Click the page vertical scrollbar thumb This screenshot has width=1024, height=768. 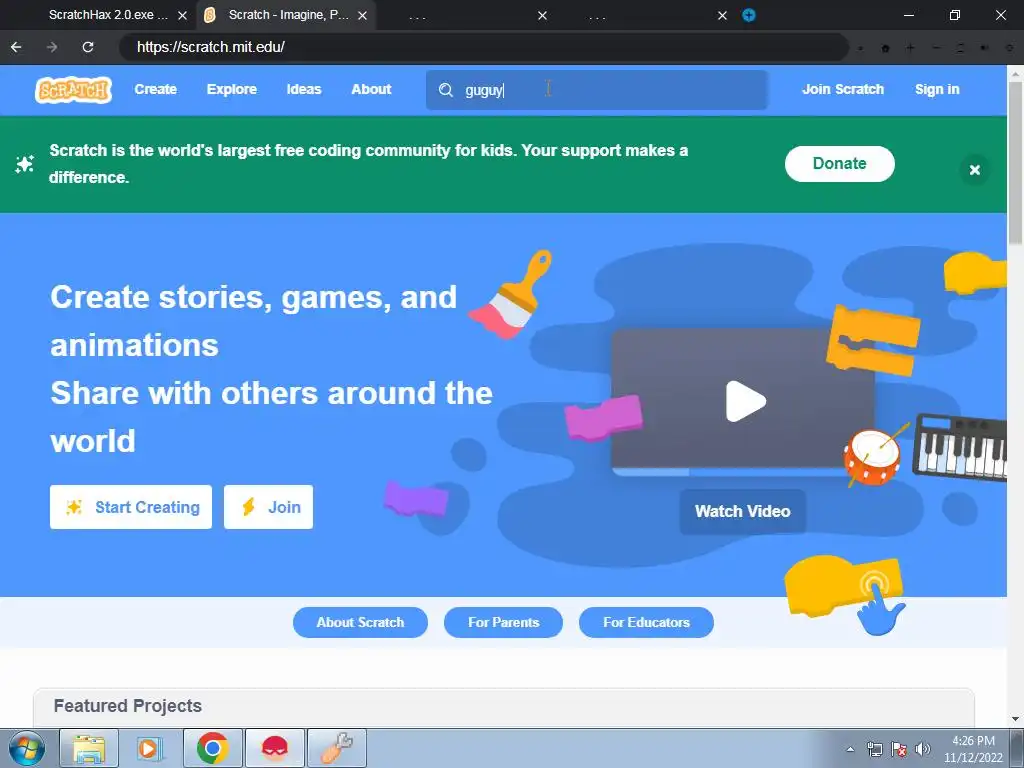[1016, 162]
